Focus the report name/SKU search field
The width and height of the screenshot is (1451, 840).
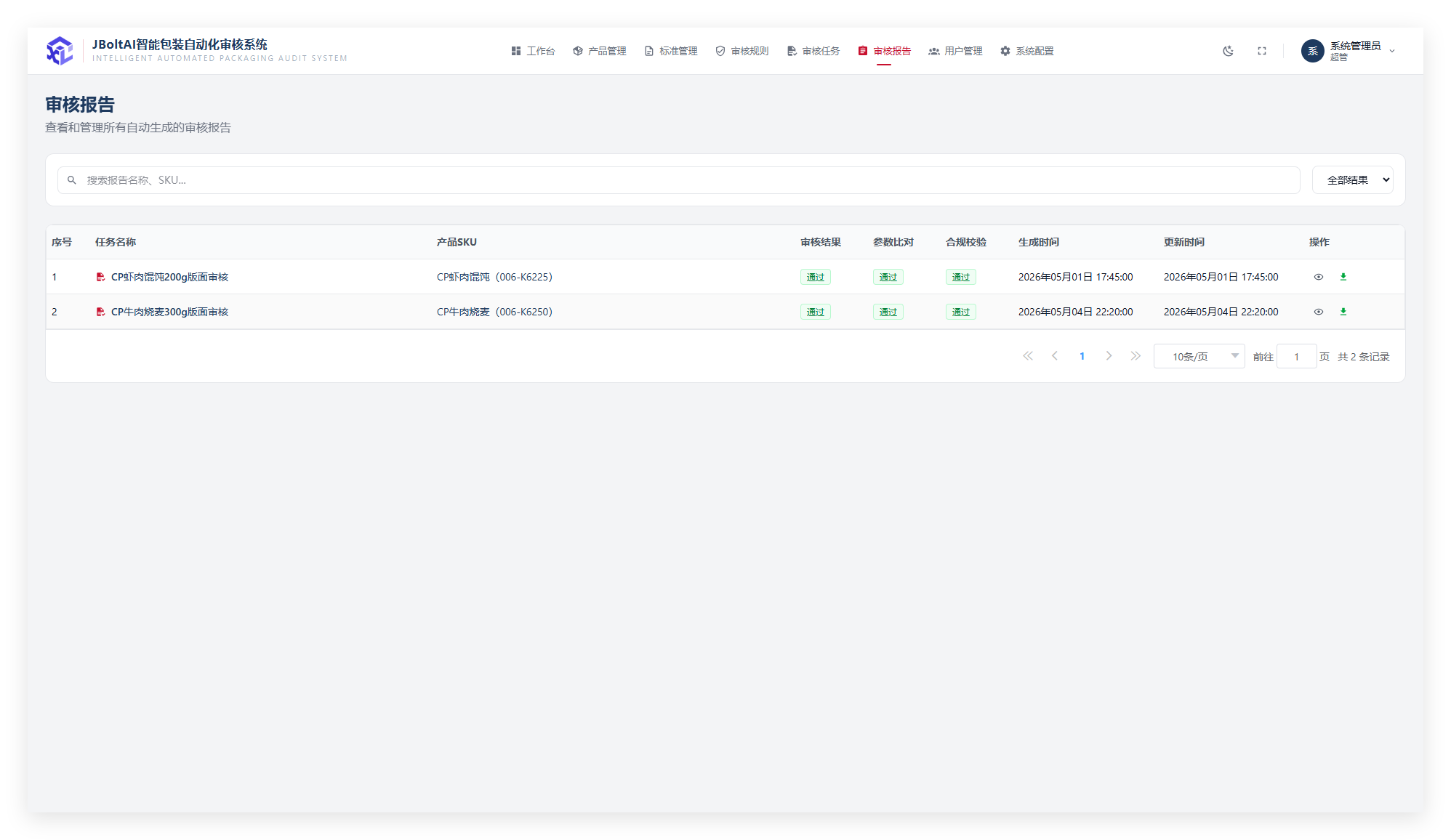pos(679,180)
